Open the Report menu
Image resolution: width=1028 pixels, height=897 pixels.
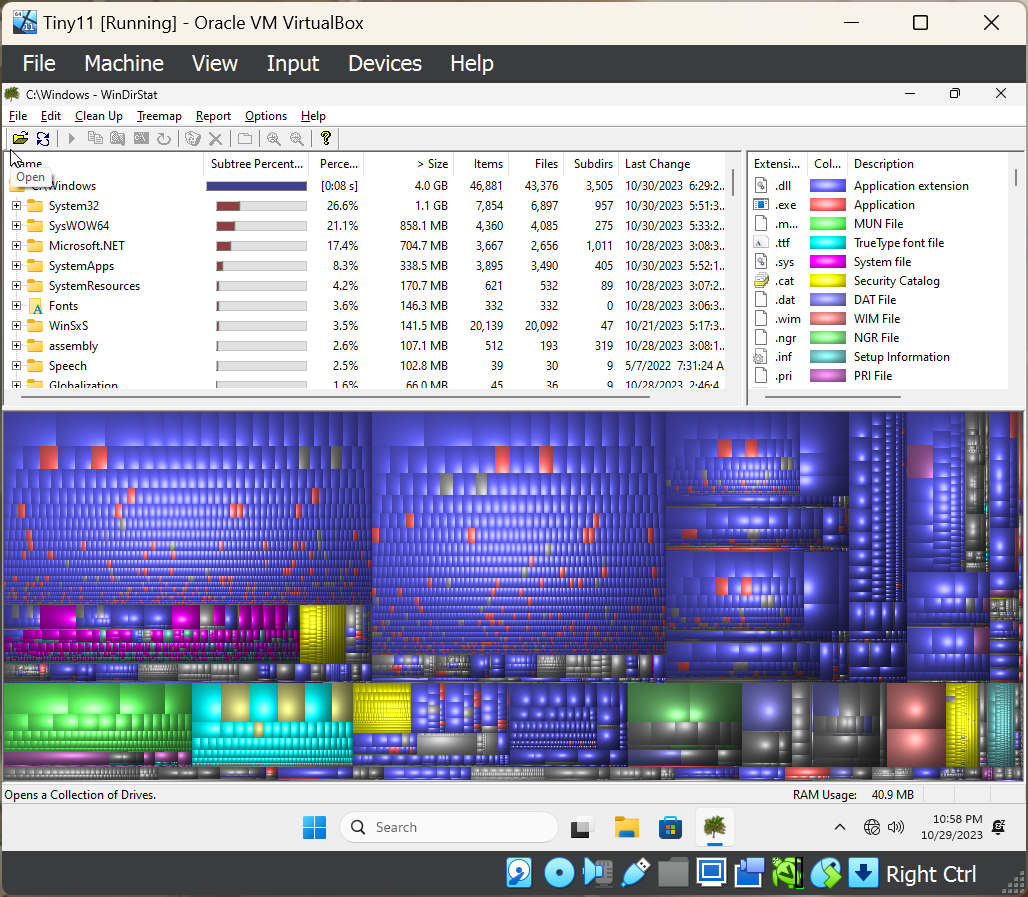click(213, 116)
